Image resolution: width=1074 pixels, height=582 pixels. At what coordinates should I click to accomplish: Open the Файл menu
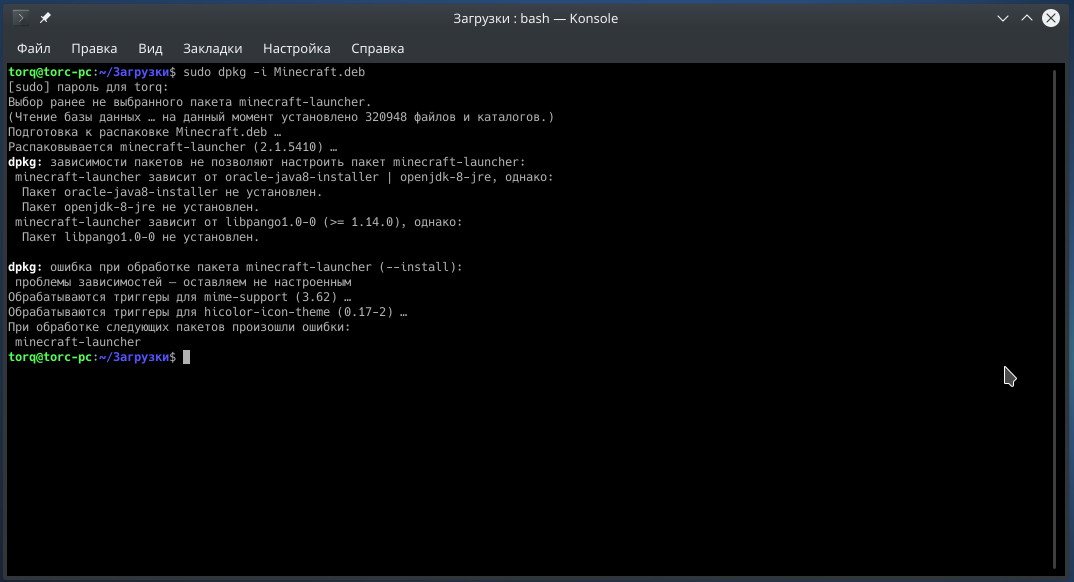(34, 49)
